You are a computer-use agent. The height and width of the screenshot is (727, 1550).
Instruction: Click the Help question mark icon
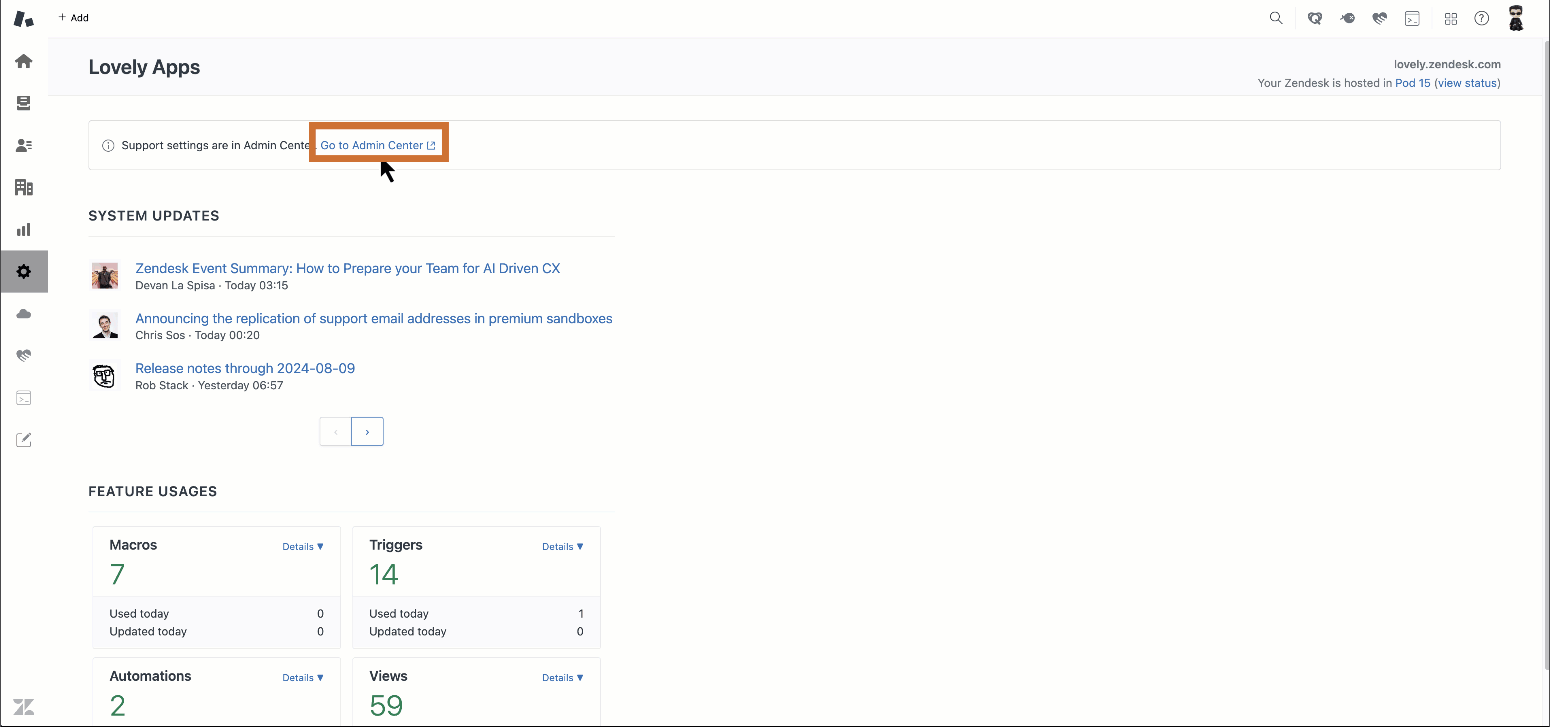pyautogui.click(x=1482, y=18)
